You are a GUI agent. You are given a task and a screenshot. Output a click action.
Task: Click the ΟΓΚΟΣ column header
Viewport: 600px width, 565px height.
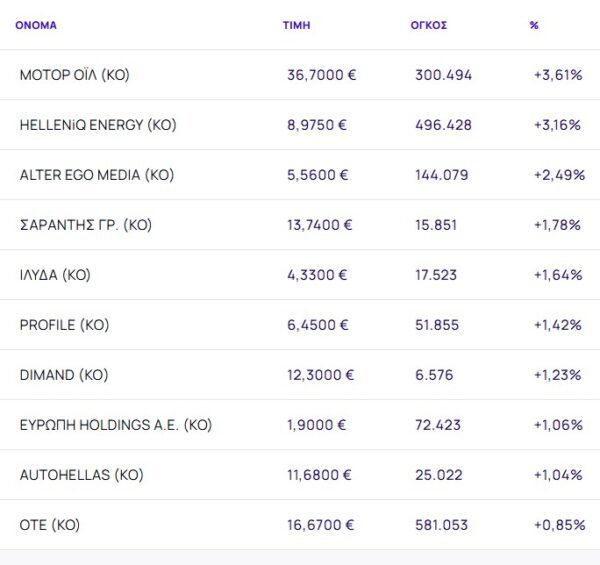[428, 25]
